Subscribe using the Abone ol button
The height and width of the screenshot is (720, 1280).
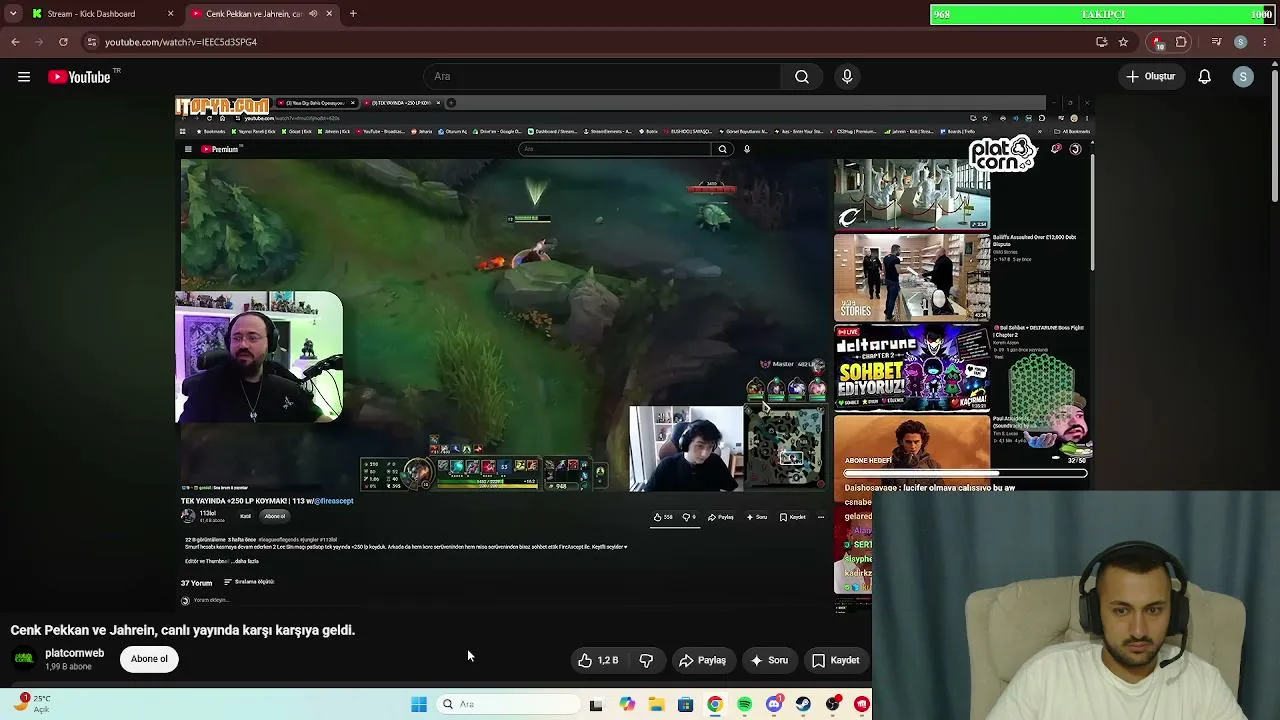pos(149,659)
